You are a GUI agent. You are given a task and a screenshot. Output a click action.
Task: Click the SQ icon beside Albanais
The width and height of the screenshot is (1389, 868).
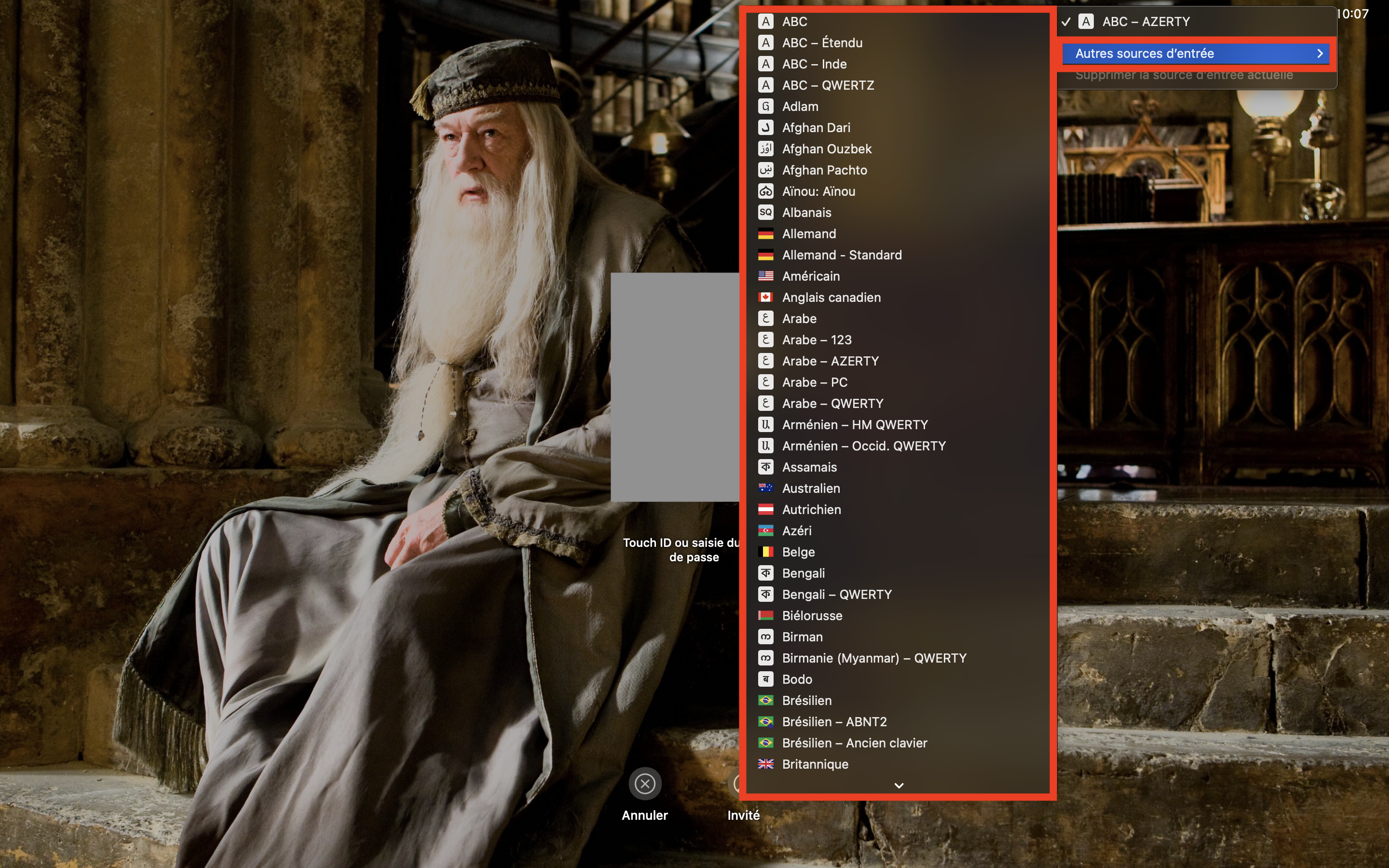pyautogui.click(x=766, y=212)
